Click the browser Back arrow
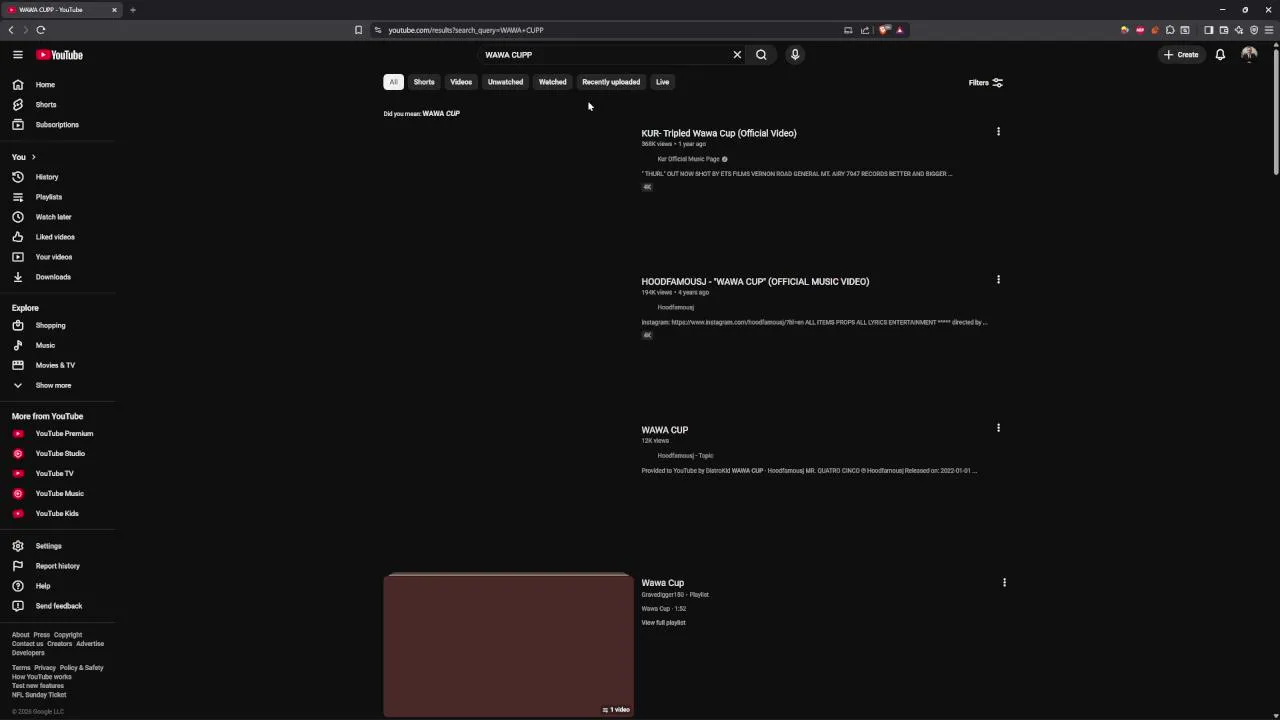This screenshot has height=720, width=1280. click(x=11, y=30)
